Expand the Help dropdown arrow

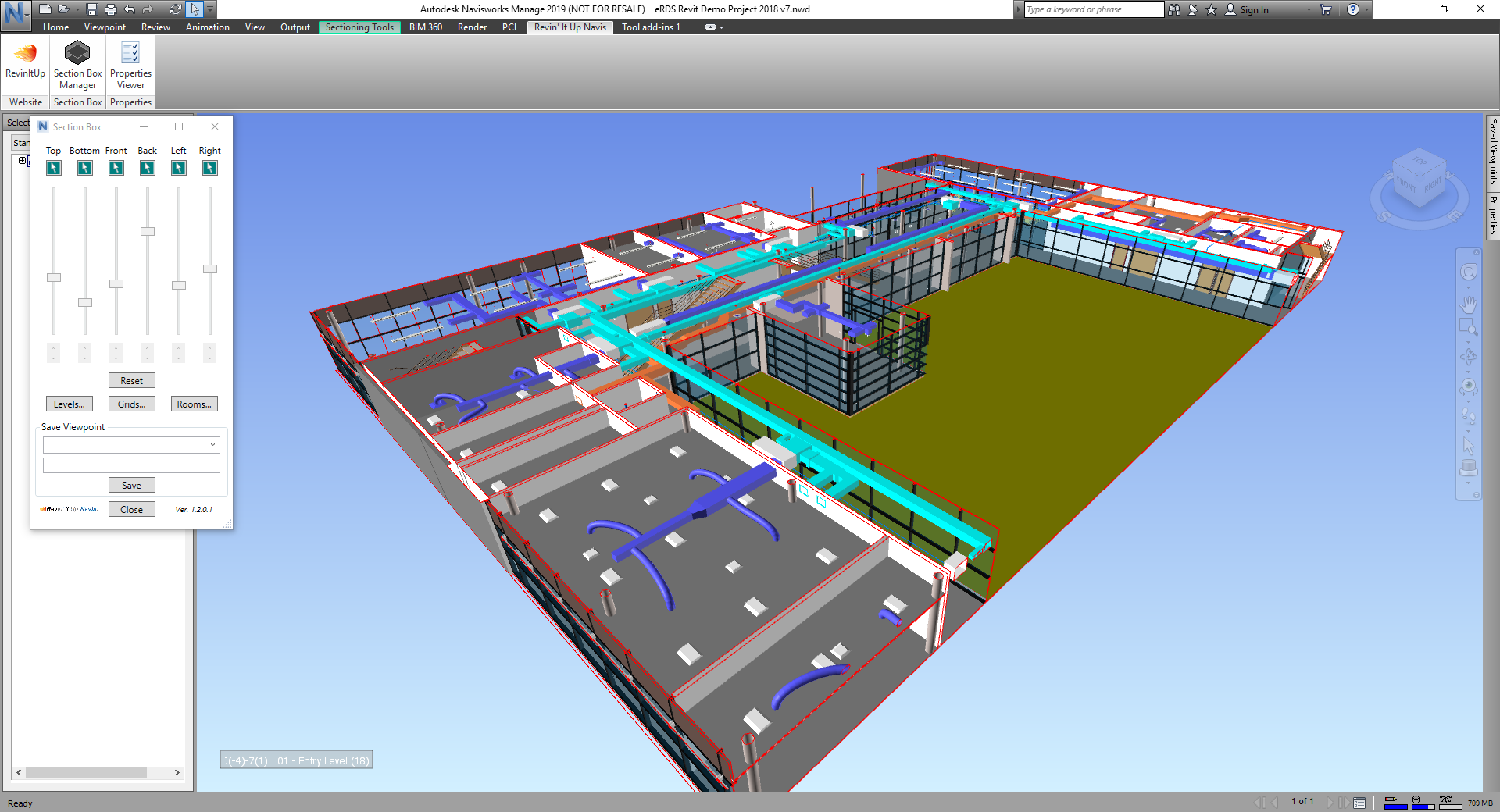pos(1366,9)
